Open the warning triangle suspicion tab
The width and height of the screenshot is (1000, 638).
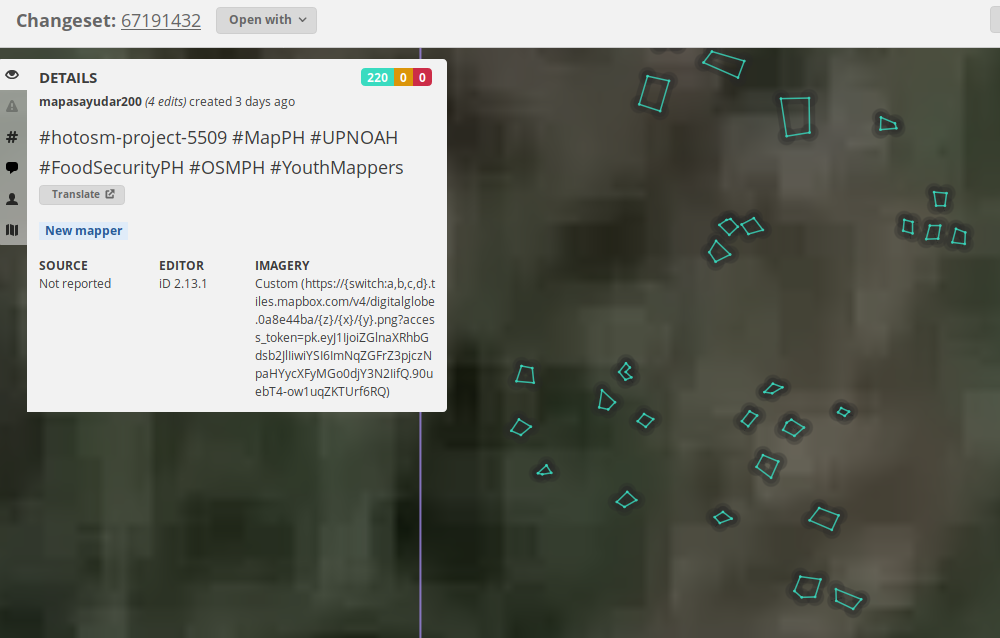(12, 106)
